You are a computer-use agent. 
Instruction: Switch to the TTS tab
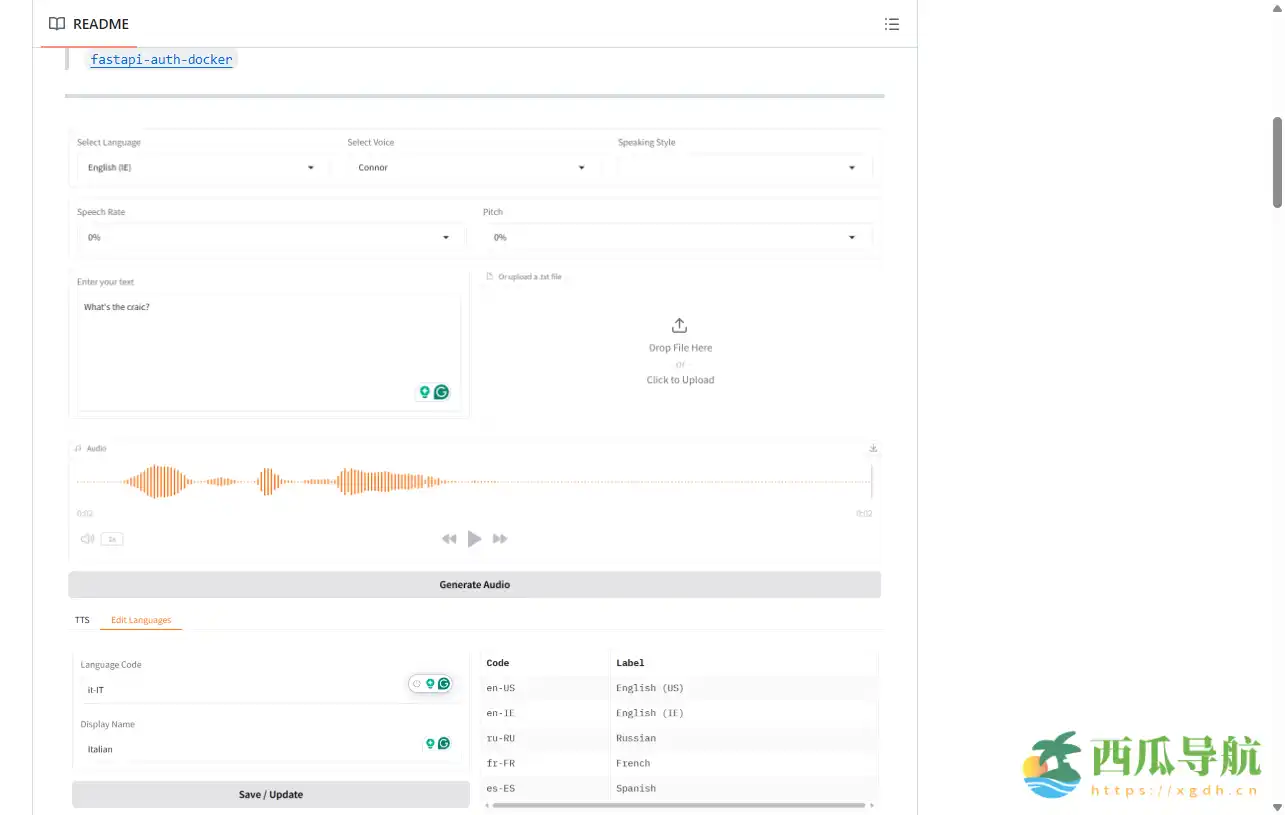click(x=82, y=620)
